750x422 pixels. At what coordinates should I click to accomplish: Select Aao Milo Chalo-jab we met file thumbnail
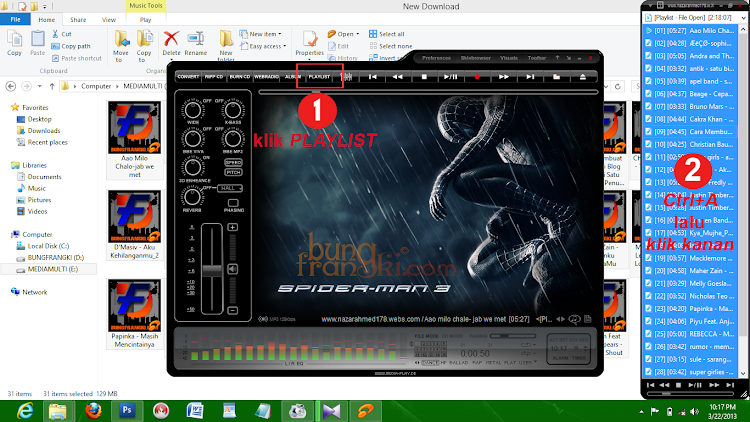134,140
